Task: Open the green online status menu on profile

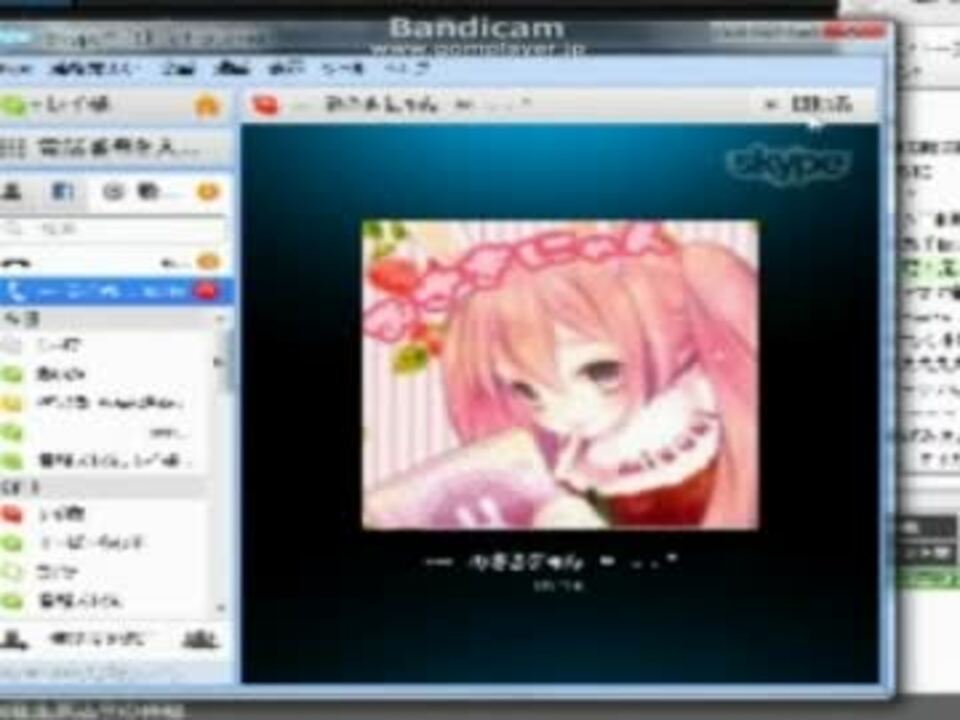Action: pos(13,107)
